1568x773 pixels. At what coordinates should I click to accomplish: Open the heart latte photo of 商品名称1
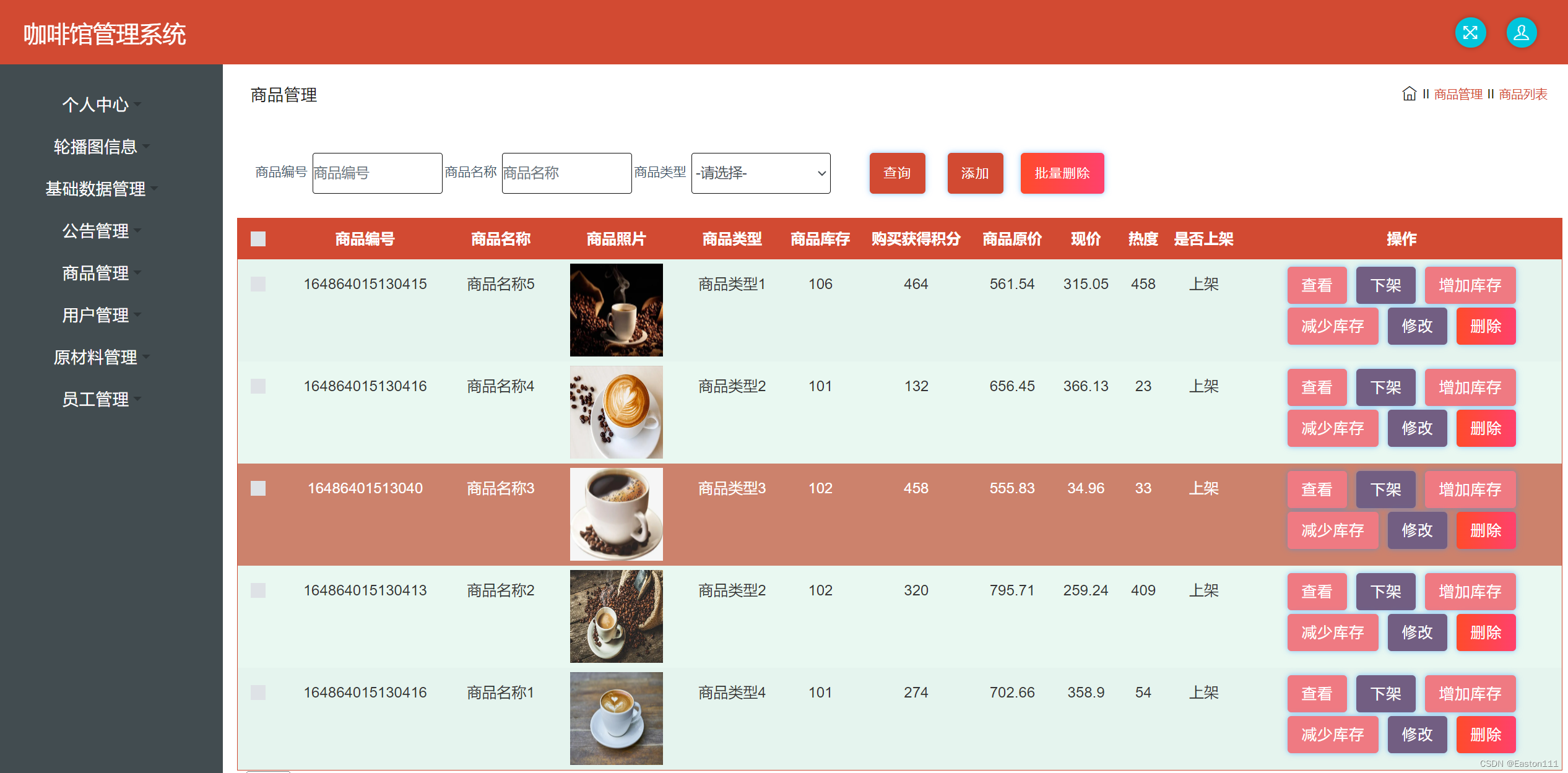(x=616, y=719)
